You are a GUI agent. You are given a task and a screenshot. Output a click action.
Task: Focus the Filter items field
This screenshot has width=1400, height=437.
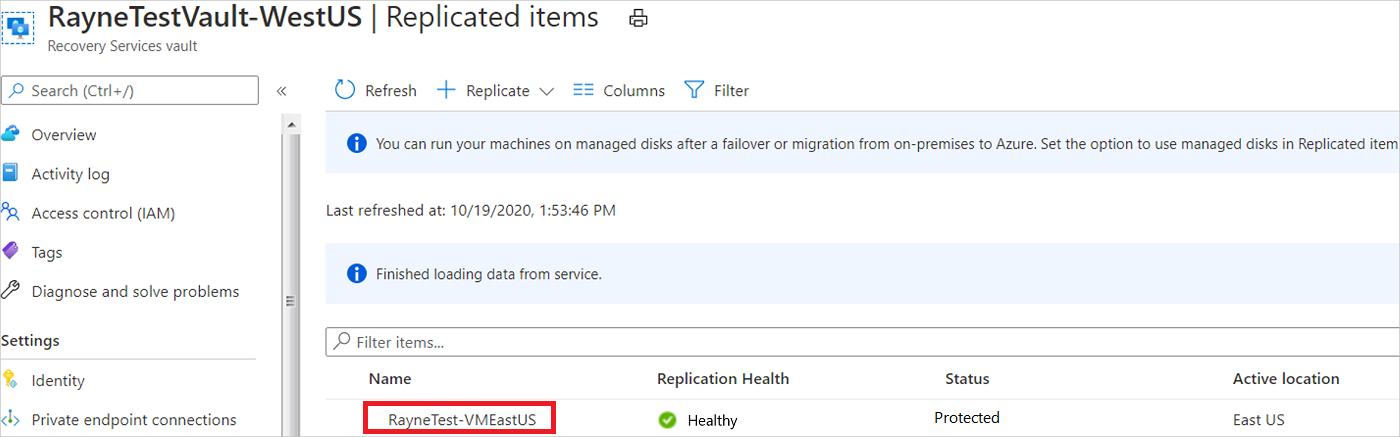coord(860,342)
